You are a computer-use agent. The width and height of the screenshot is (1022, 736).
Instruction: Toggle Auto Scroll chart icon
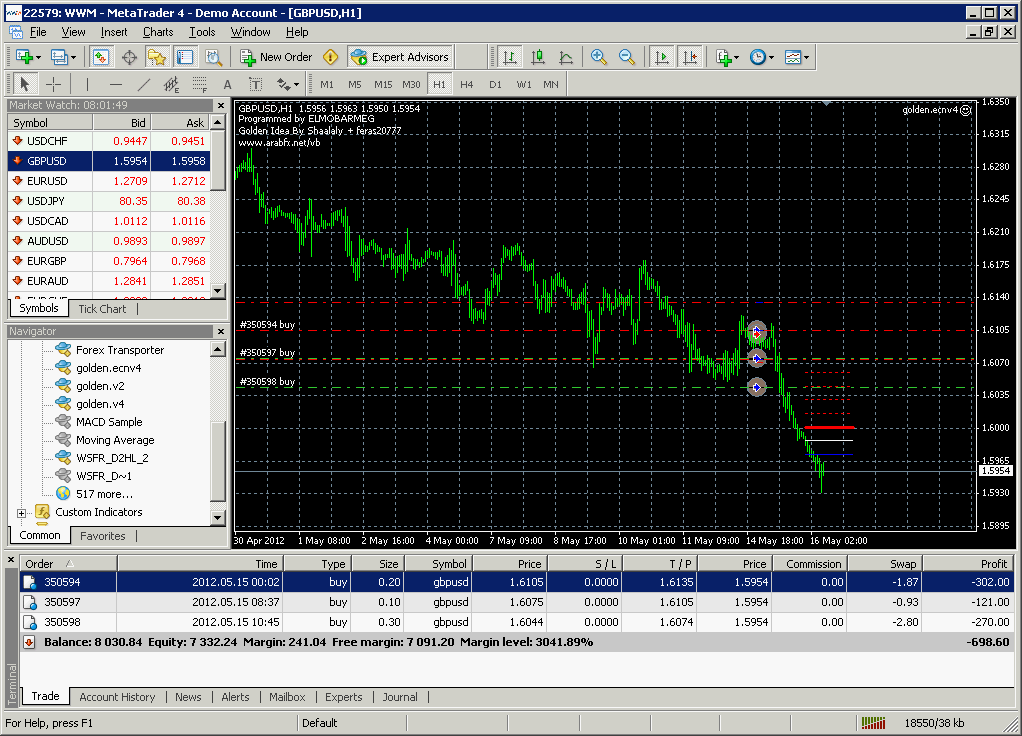(661, 57)
